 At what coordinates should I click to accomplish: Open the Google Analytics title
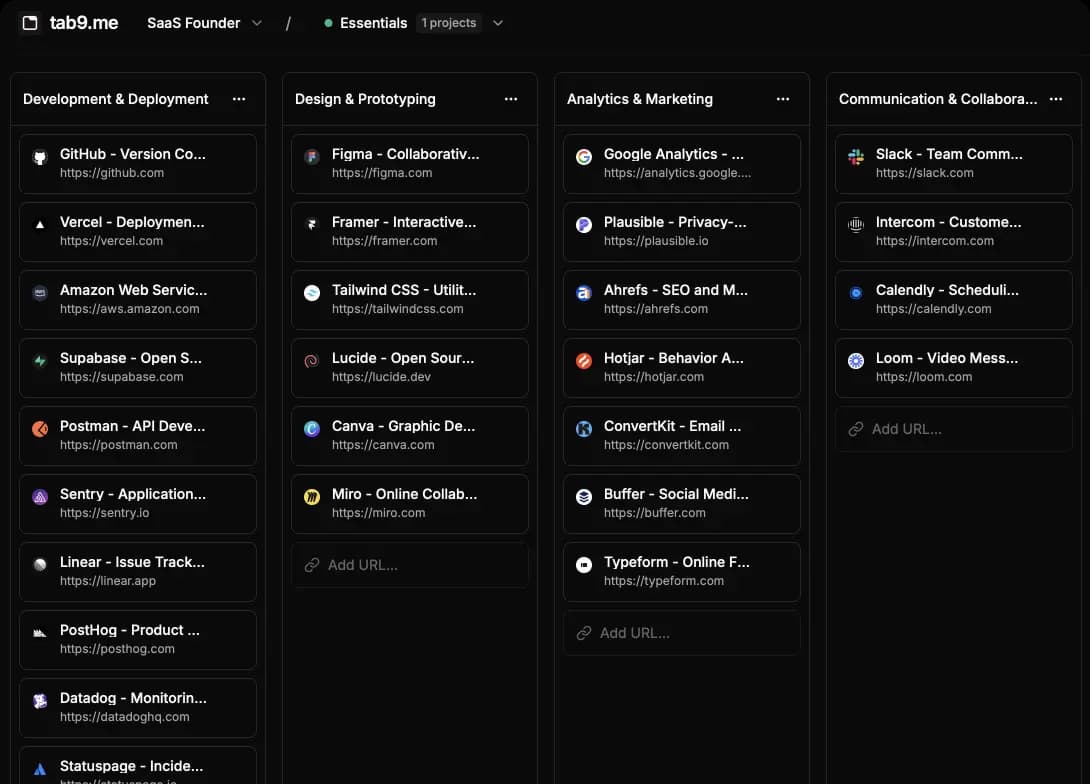point(674,154)
